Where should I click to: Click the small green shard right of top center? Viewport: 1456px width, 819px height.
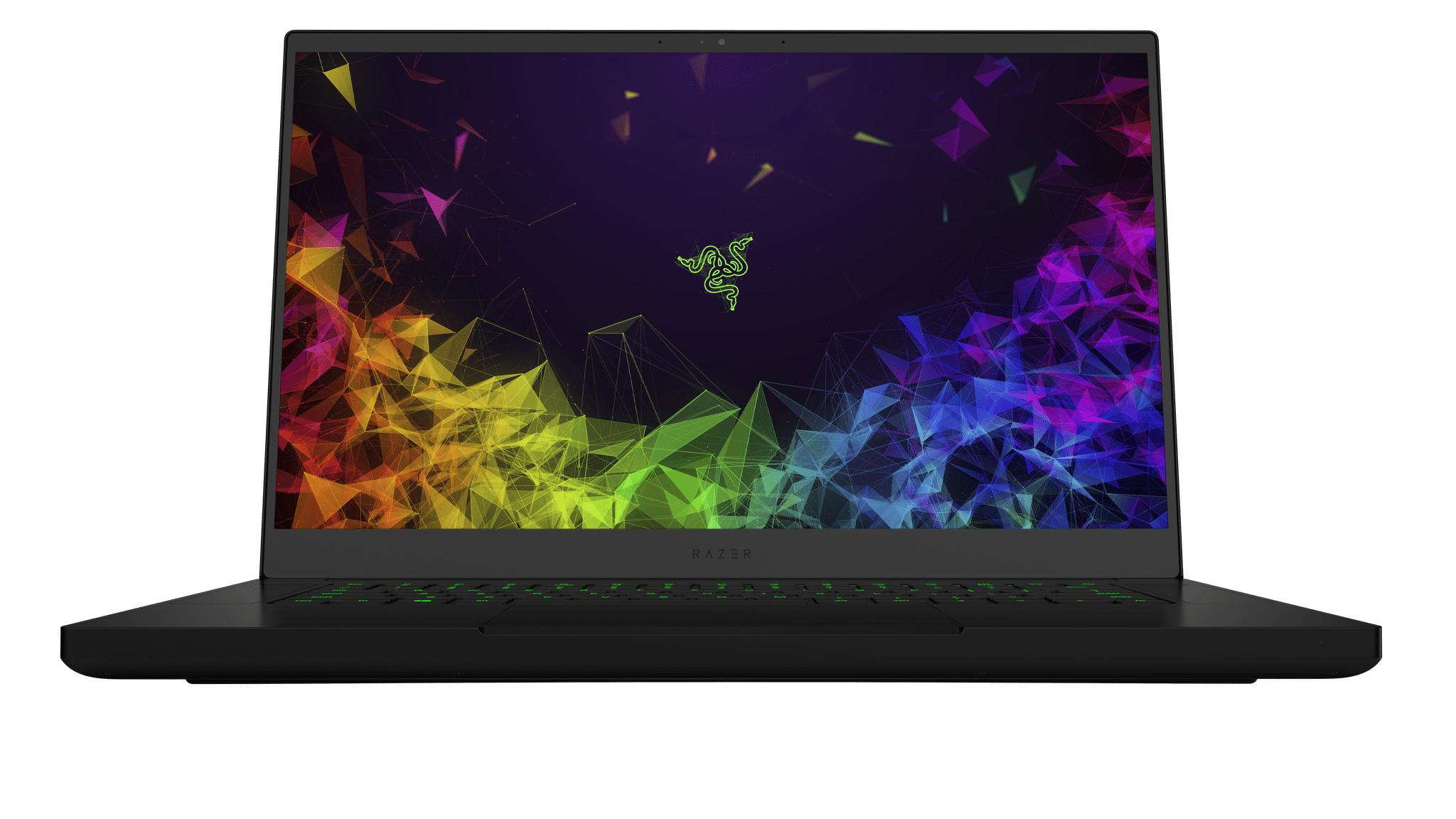pos(871,139)
